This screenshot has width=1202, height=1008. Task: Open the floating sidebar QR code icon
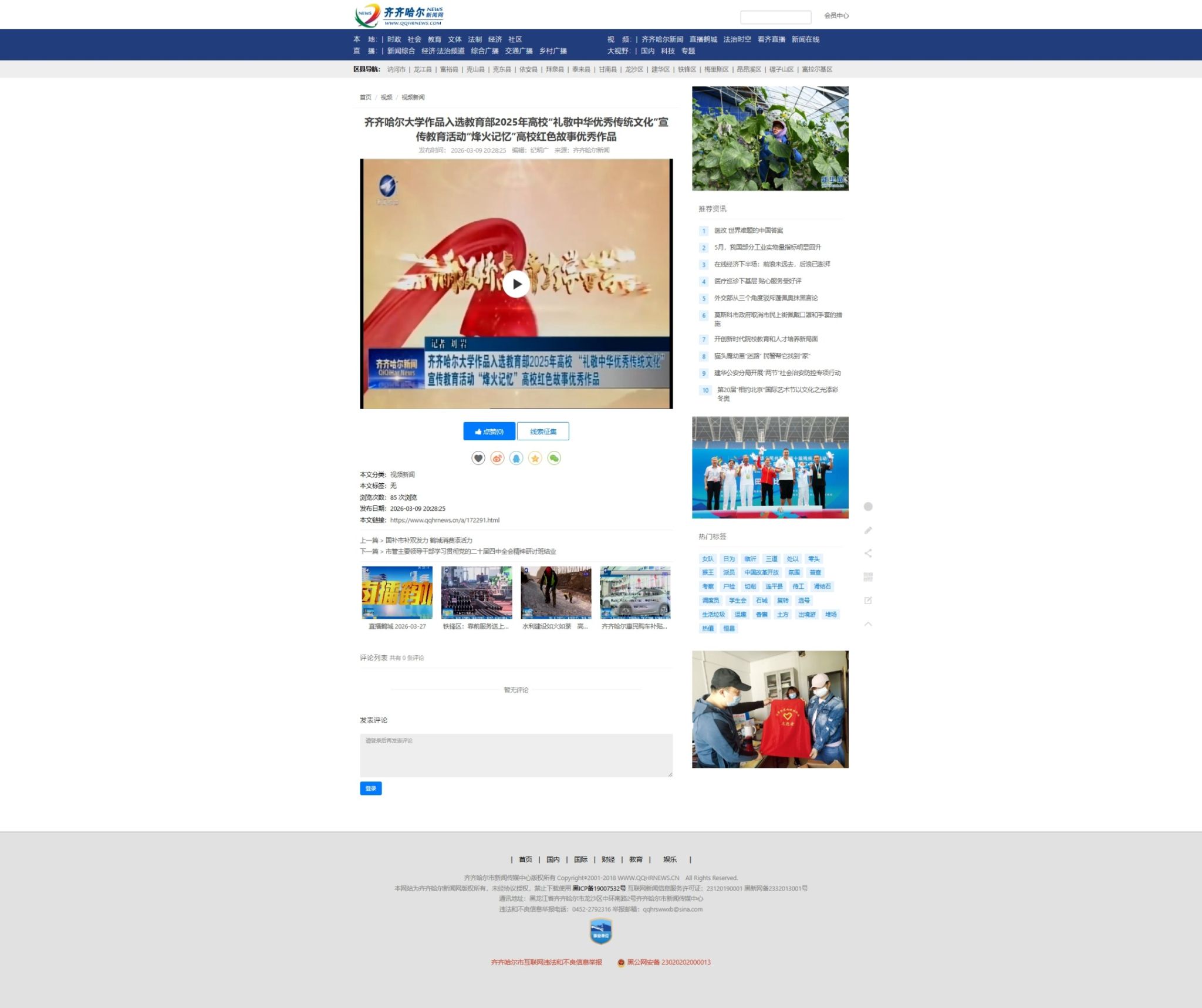[868, 577]
